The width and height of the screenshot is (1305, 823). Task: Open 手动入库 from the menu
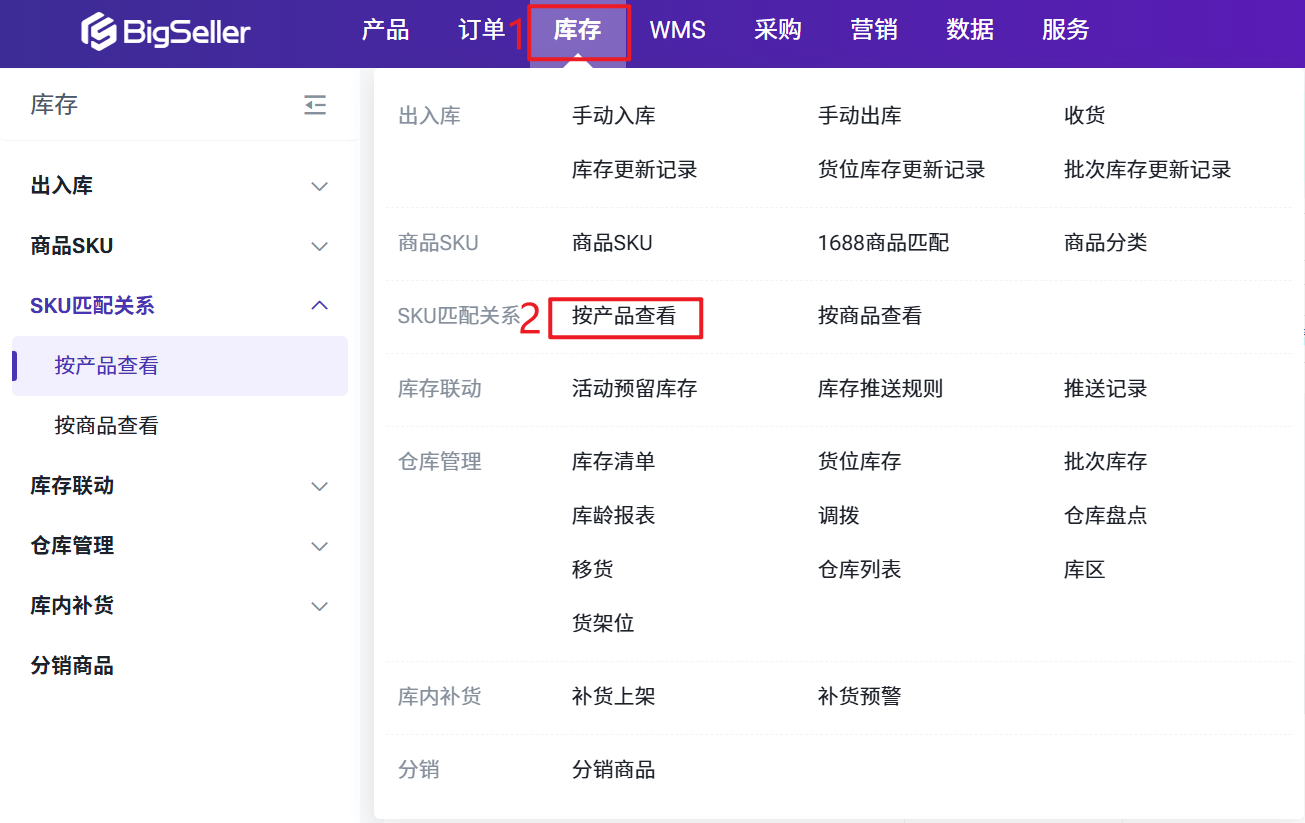[x=613, y=116]
